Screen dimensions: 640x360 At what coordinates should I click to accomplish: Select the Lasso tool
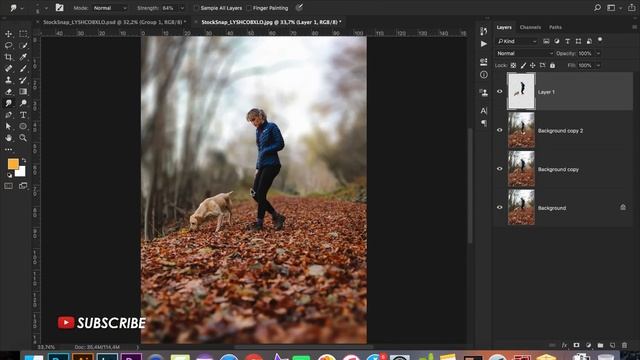pyautogui.click(x=9, y=45)
